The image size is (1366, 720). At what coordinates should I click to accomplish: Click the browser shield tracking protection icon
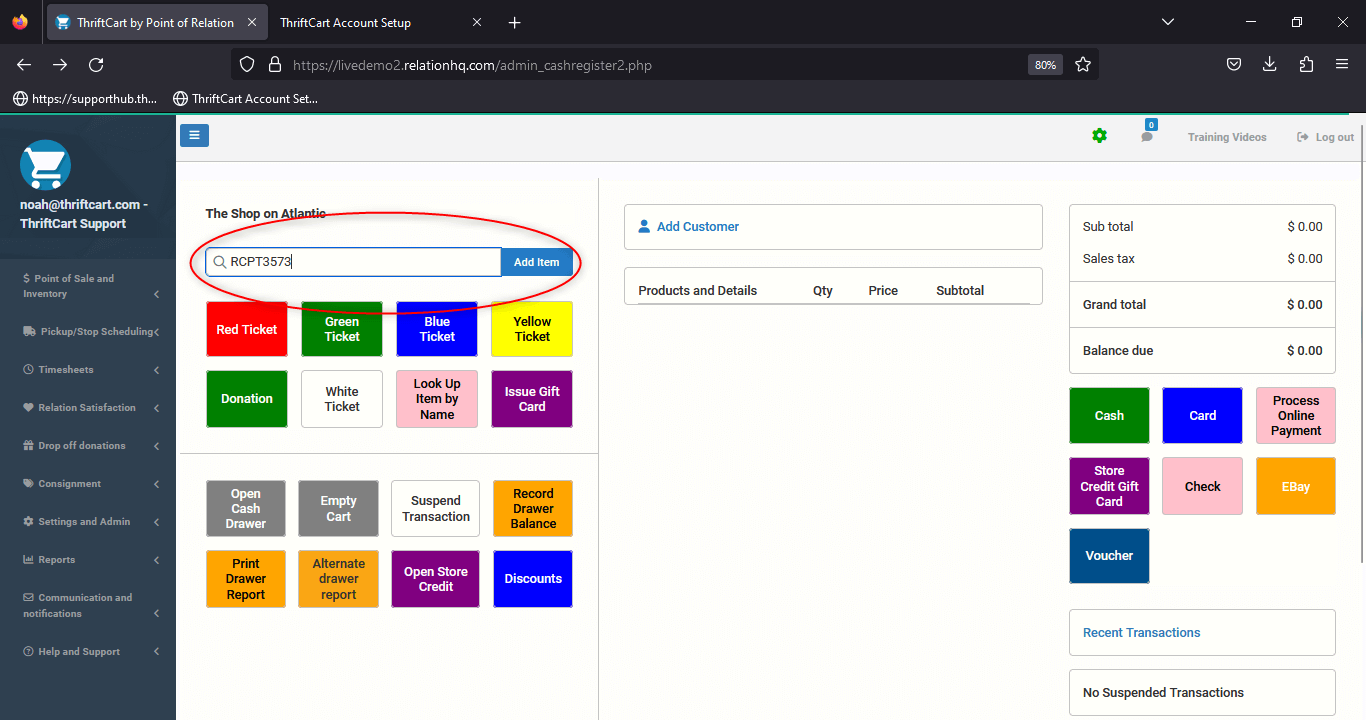[246, 64]
